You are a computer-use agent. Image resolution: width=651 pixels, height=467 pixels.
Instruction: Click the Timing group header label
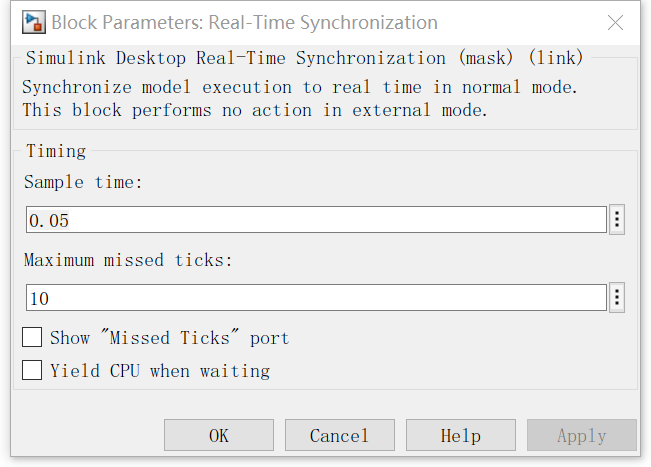(x=56, y=151)
